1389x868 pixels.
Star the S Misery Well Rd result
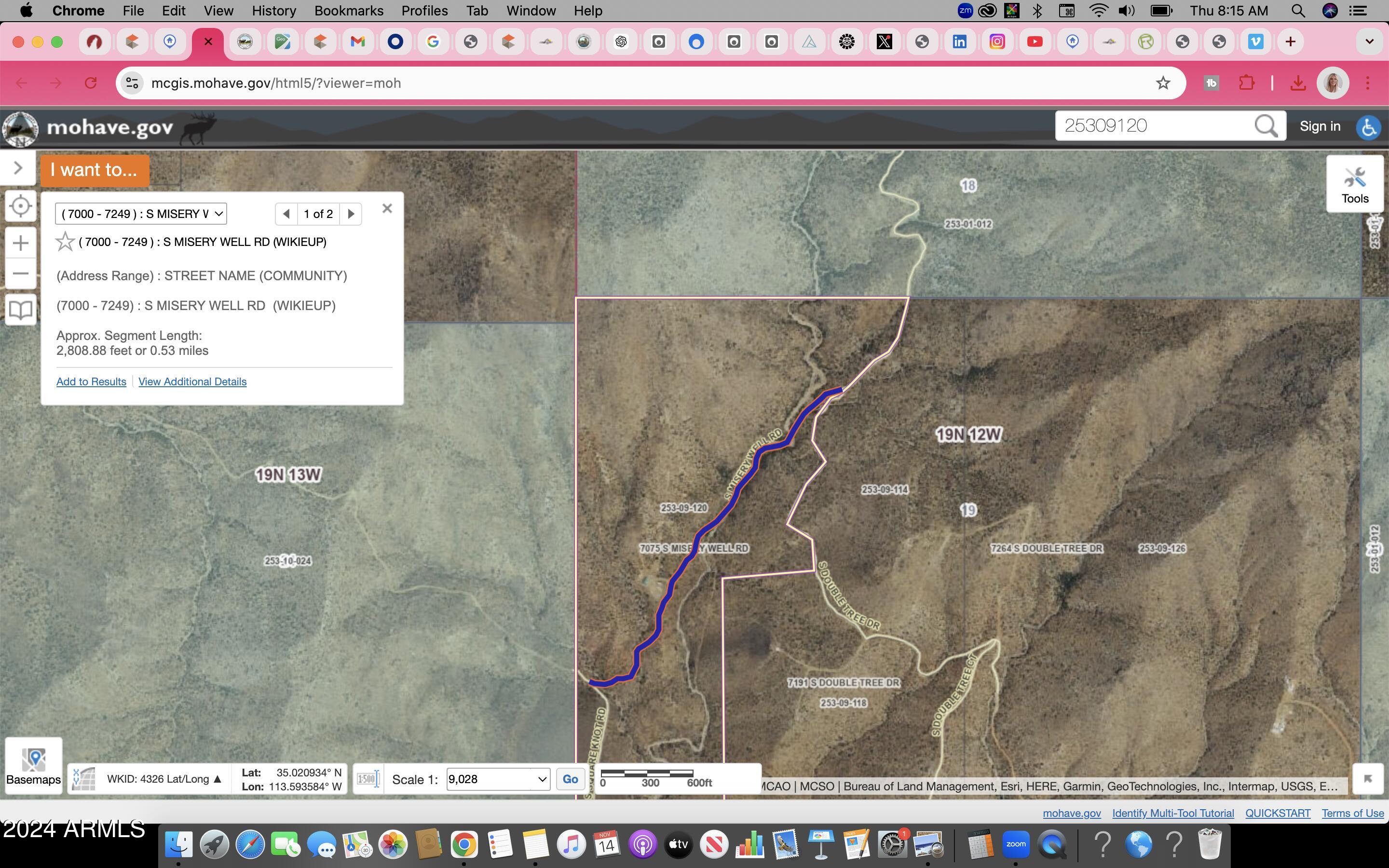tap(66, 241)
